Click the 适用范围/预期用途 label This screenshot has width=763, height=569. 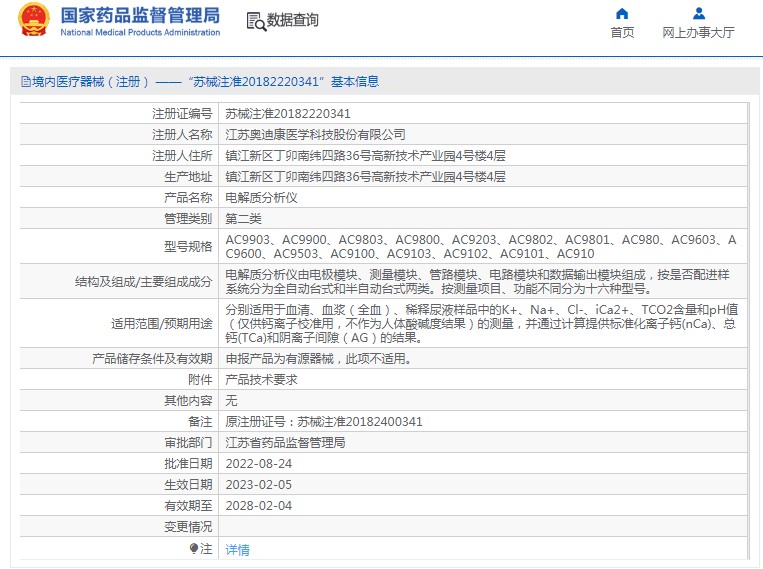162,324
